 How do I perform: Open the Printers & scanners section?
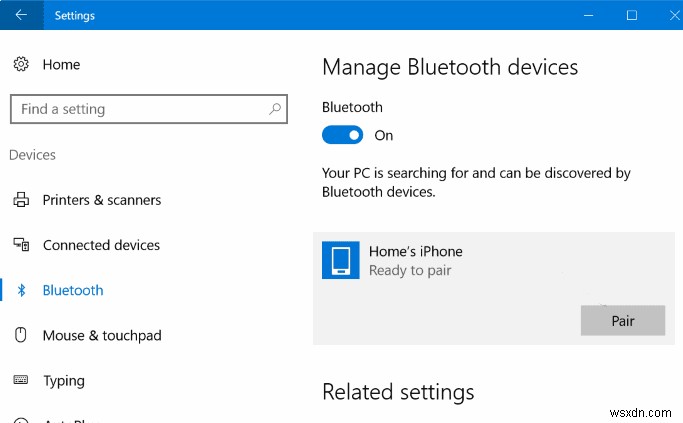(x=101, y=200)
